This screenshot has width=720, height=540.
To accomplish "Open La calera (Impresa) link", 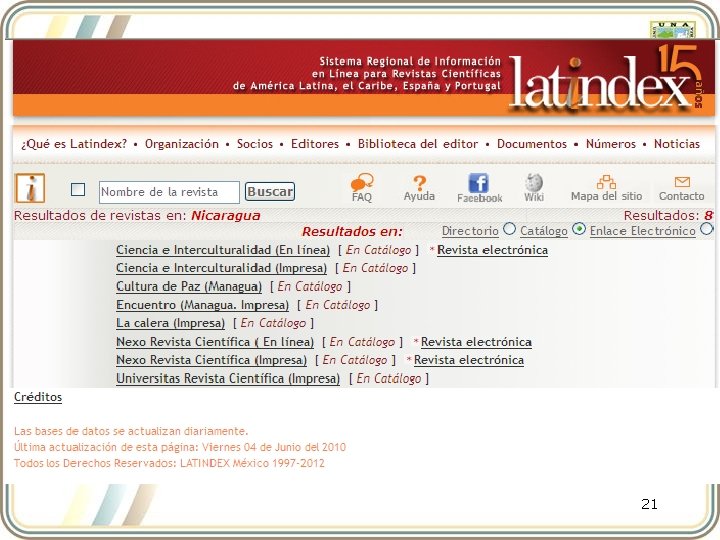I will click(170, 323).
